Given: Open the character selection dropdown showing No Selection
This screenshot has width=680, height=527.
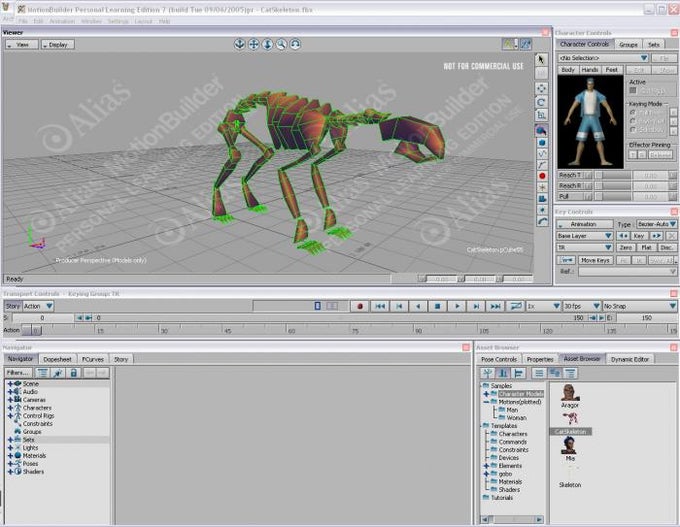Looking at the screenshot, I should click(603, 58).
